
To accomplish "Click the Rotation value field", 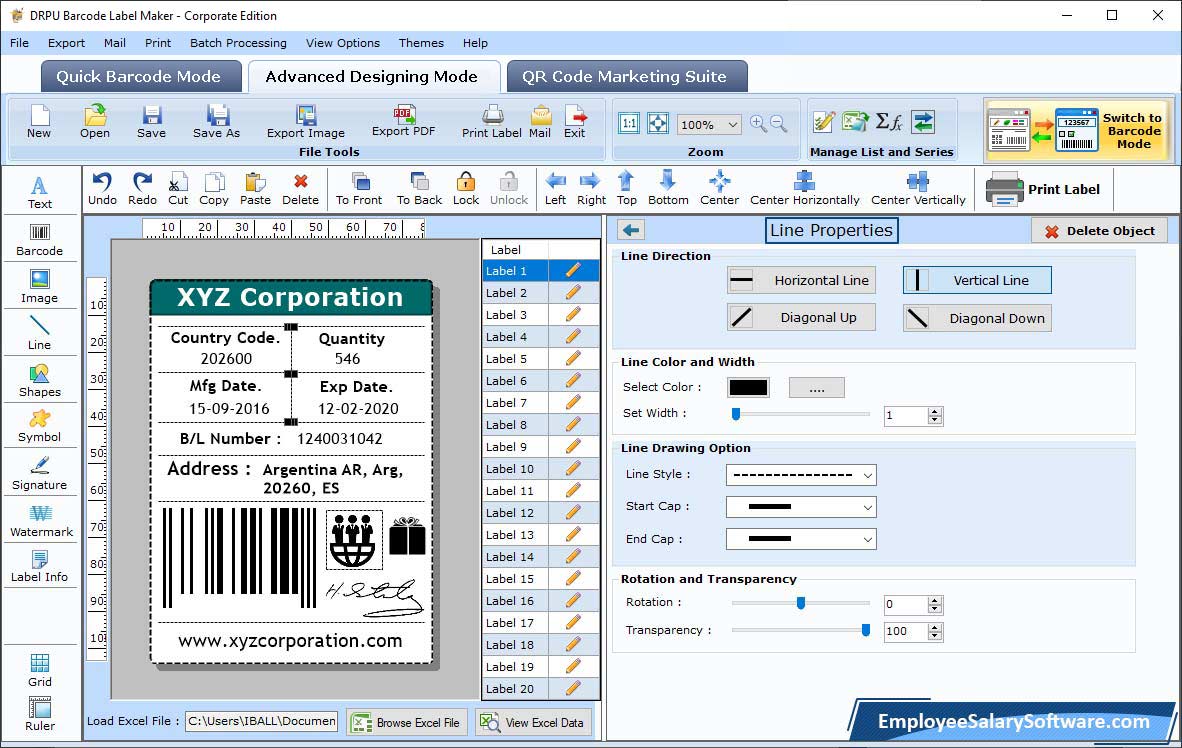I will click(x=905, y=604).
